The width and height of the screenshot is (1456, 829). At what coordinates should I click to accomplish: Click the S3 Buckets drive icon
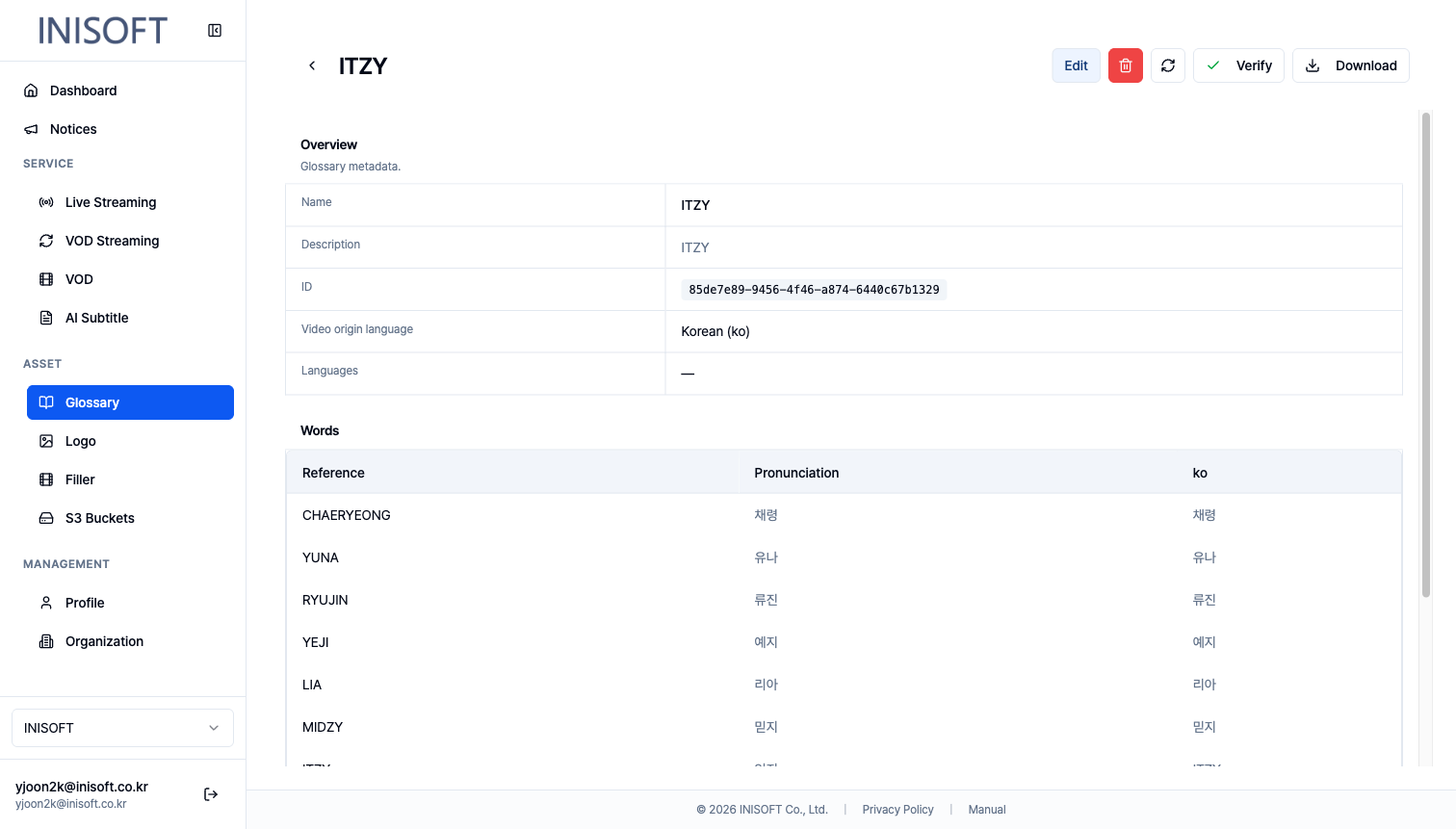click(x=46, y=518)
